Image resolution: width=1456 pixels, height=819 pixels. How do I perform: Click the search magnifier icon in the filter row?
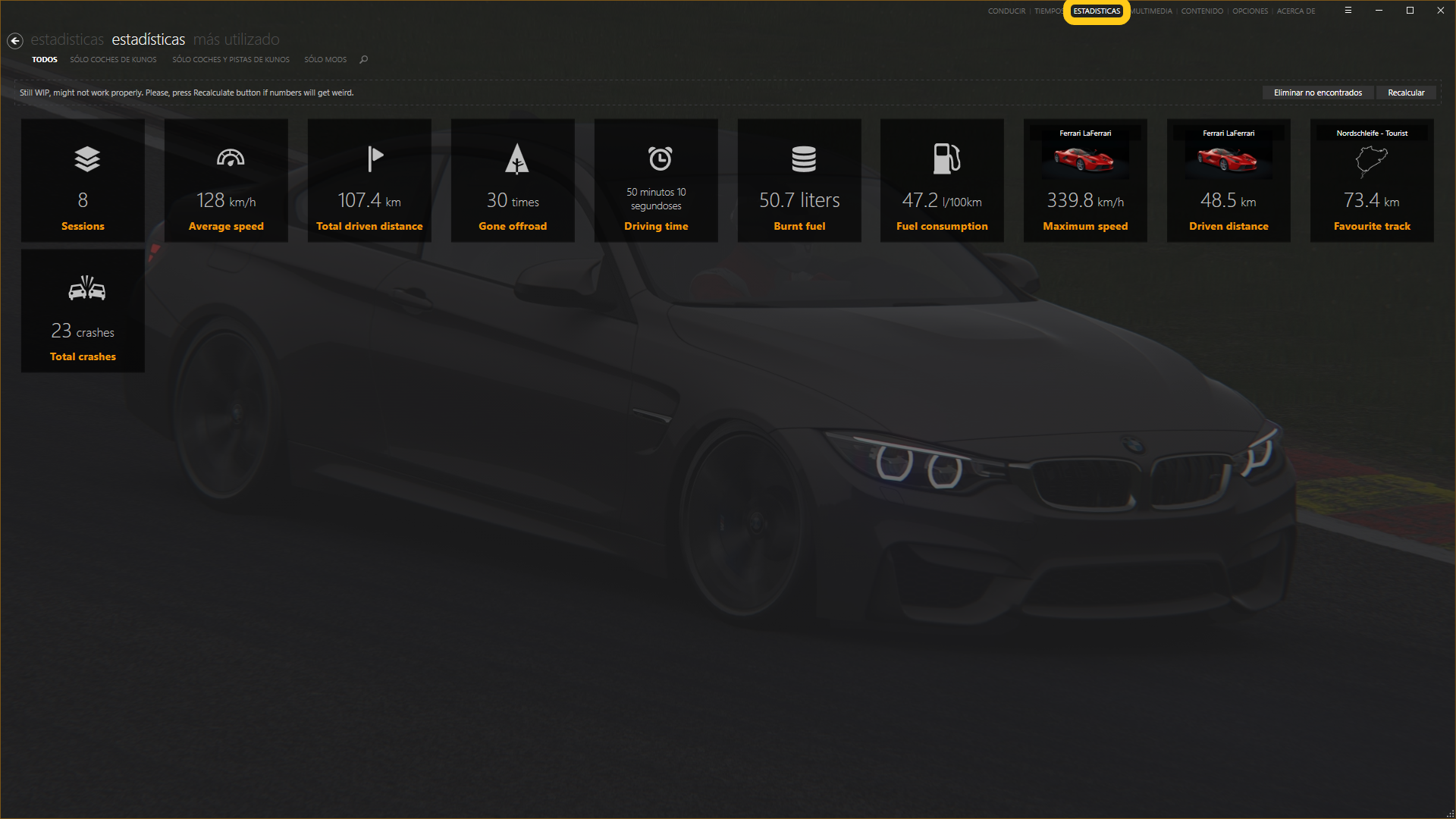click(363, 59)
